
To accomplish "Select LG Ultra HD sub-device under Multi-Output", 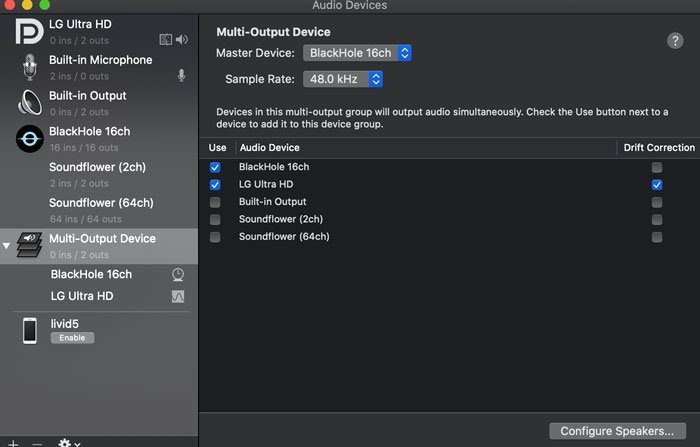I will click(99, 296).
